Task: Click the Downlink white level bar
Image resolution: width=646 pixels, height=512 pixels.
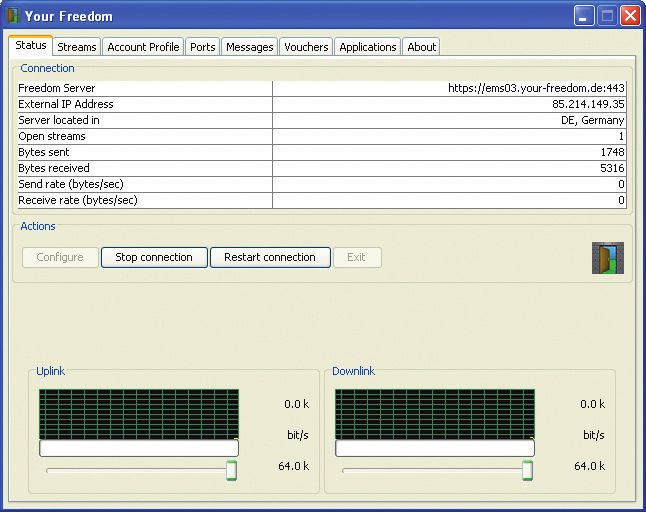Action: pos(435,448)
